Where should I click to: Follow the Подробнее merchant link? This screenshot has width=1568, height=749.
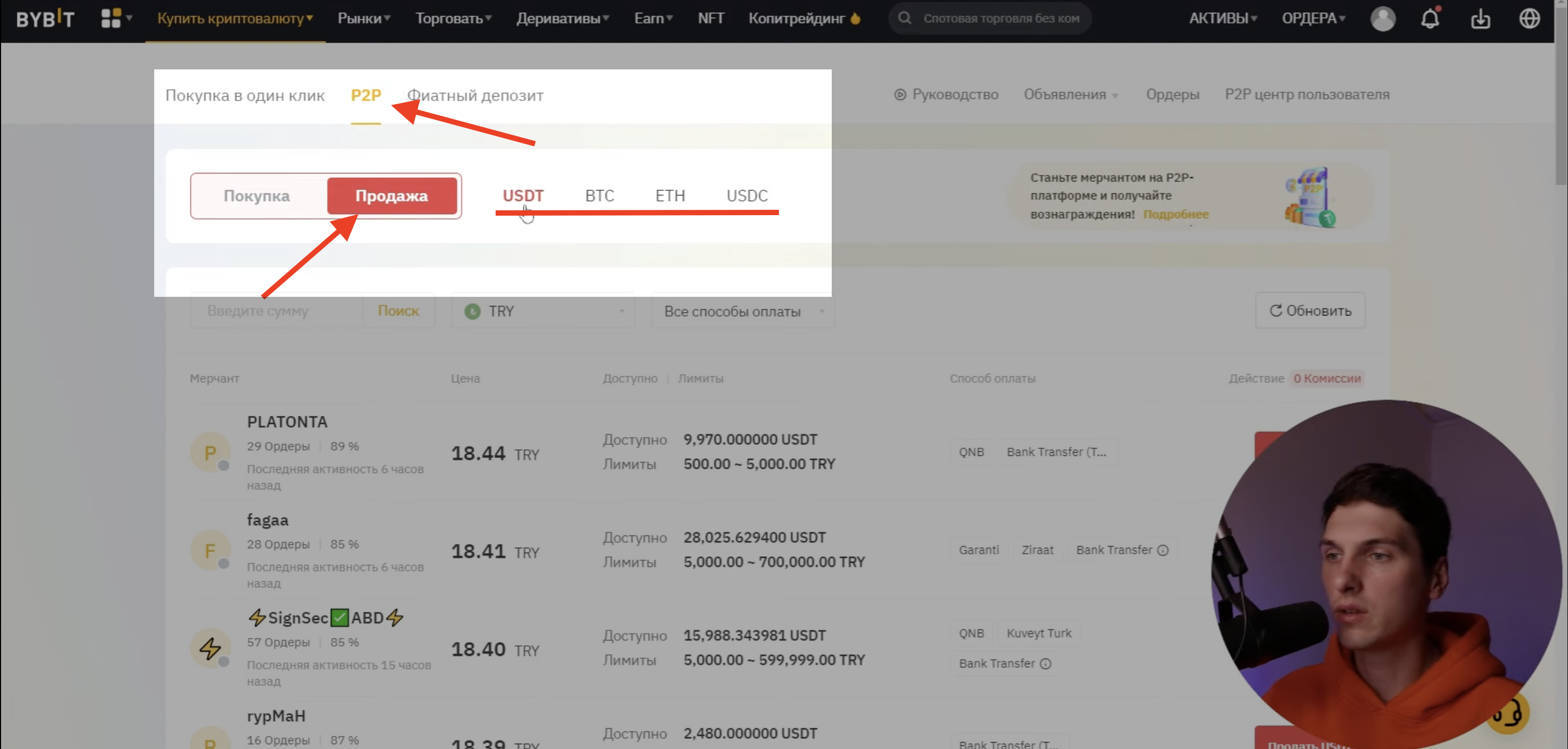point(1175,215)
